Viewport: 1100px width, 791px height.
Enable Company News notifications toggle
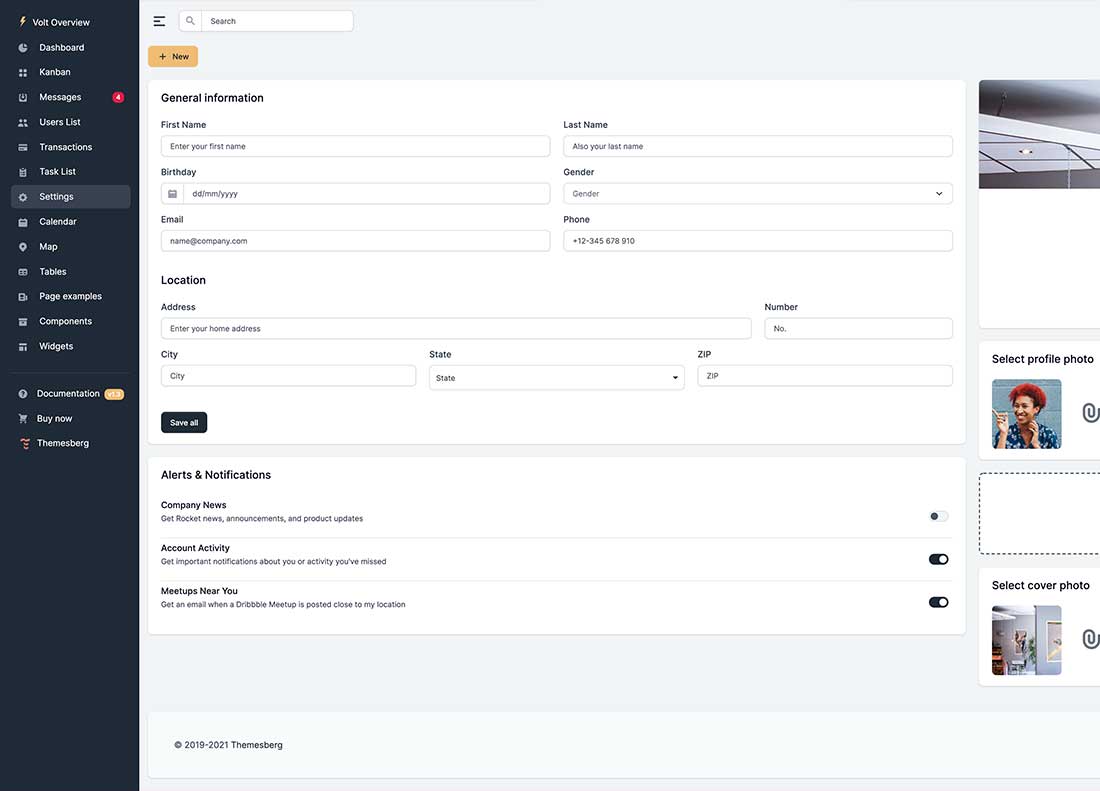937,515
